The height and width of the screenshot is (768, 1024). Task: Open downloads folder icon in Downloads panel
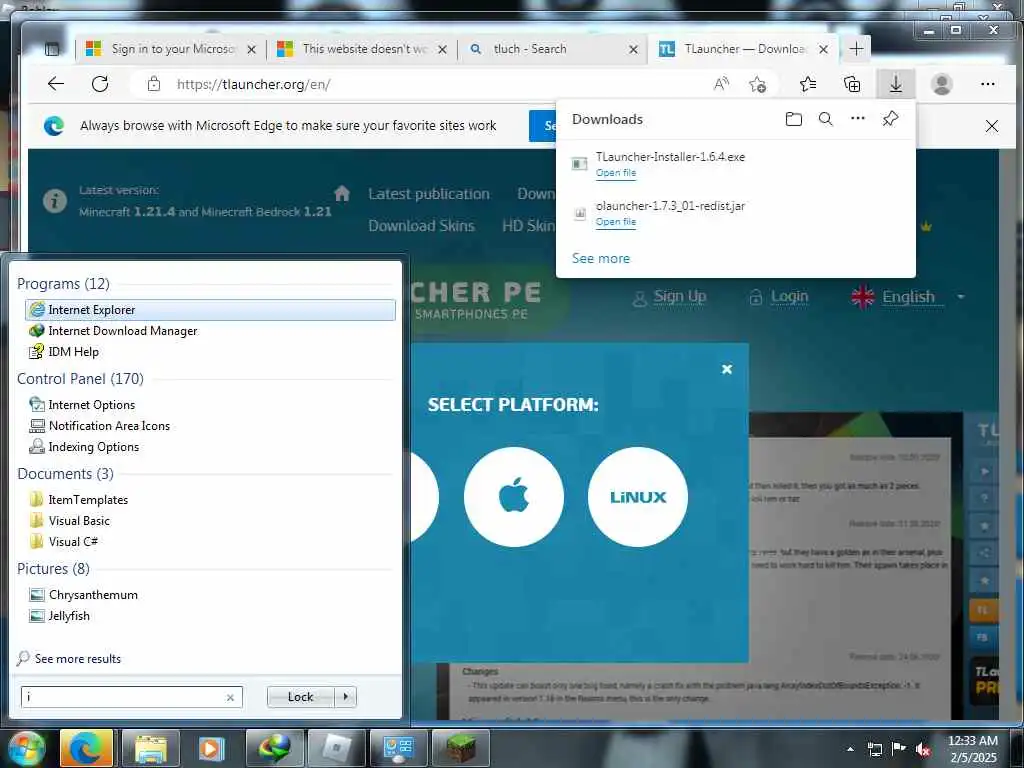(x=793, y=119)
